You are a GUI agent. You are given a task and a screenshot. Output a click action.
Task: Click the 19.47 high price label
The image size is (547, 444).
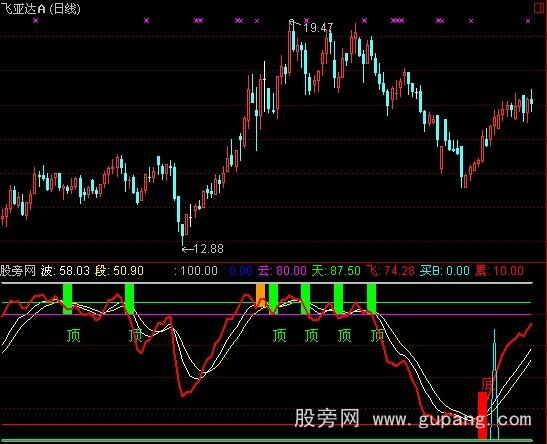point(318,28)
